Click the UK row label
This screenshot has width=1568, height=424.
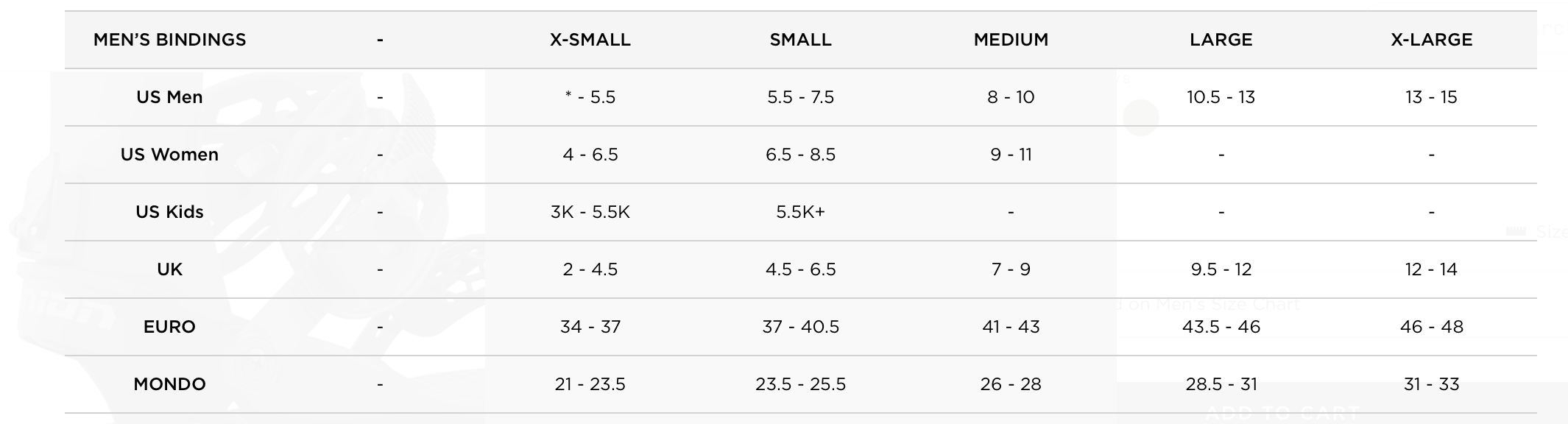[x=169, y=269]
